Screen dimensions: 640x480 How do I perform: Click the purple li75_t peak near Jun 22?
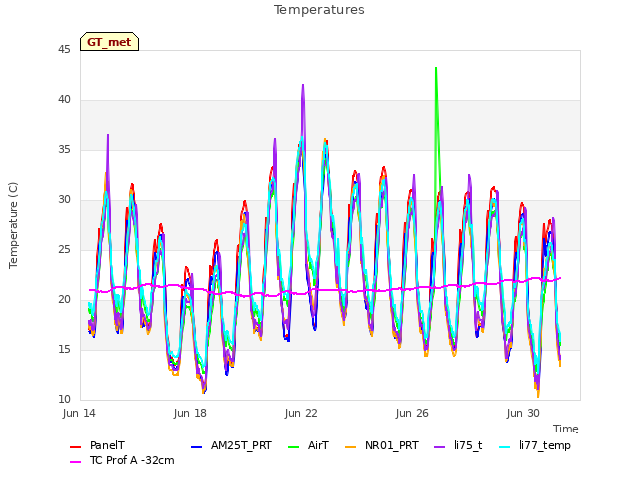303,85
